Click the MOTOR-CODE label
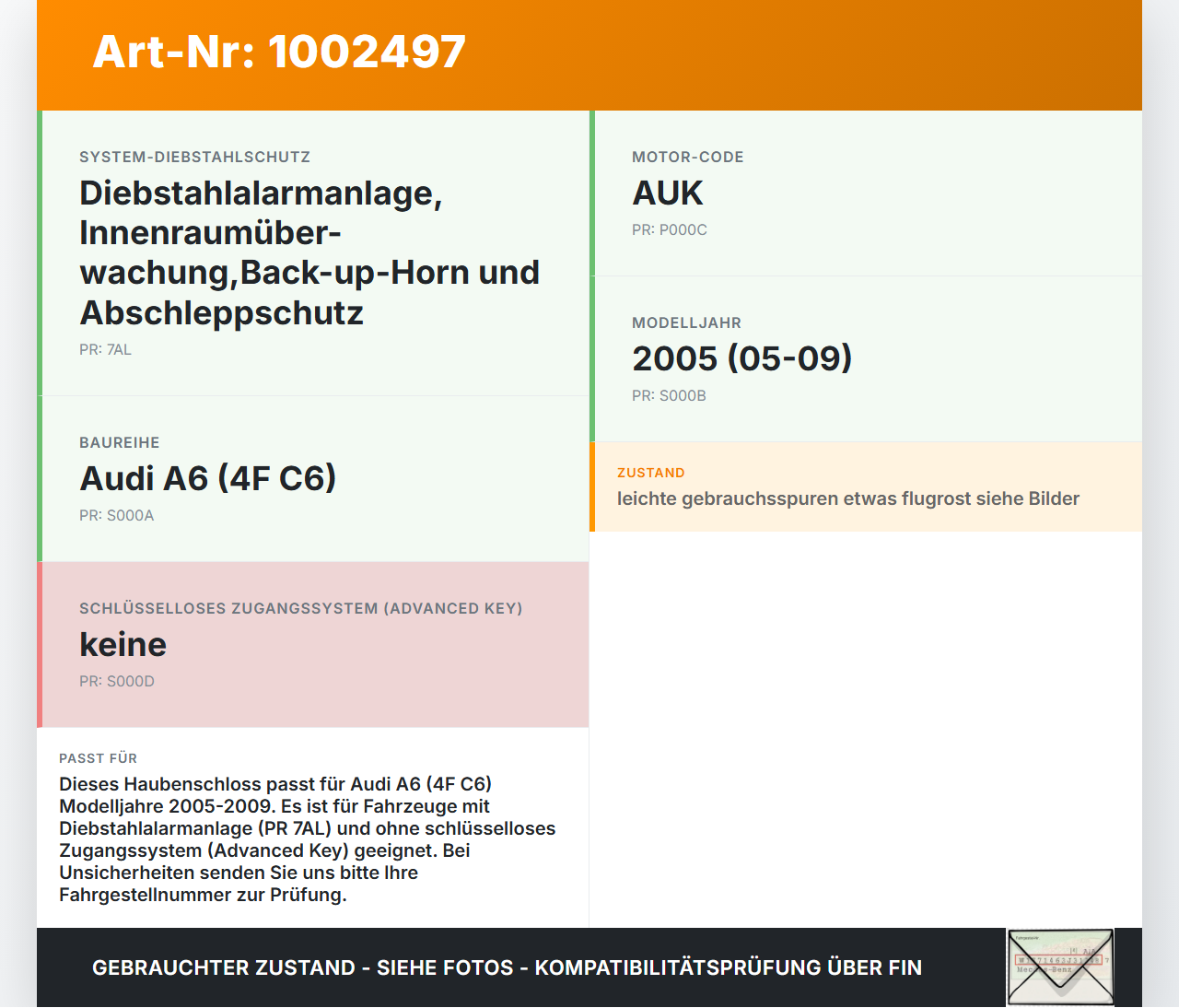This screenshot has height=1008, width=1179. point(688,157)
